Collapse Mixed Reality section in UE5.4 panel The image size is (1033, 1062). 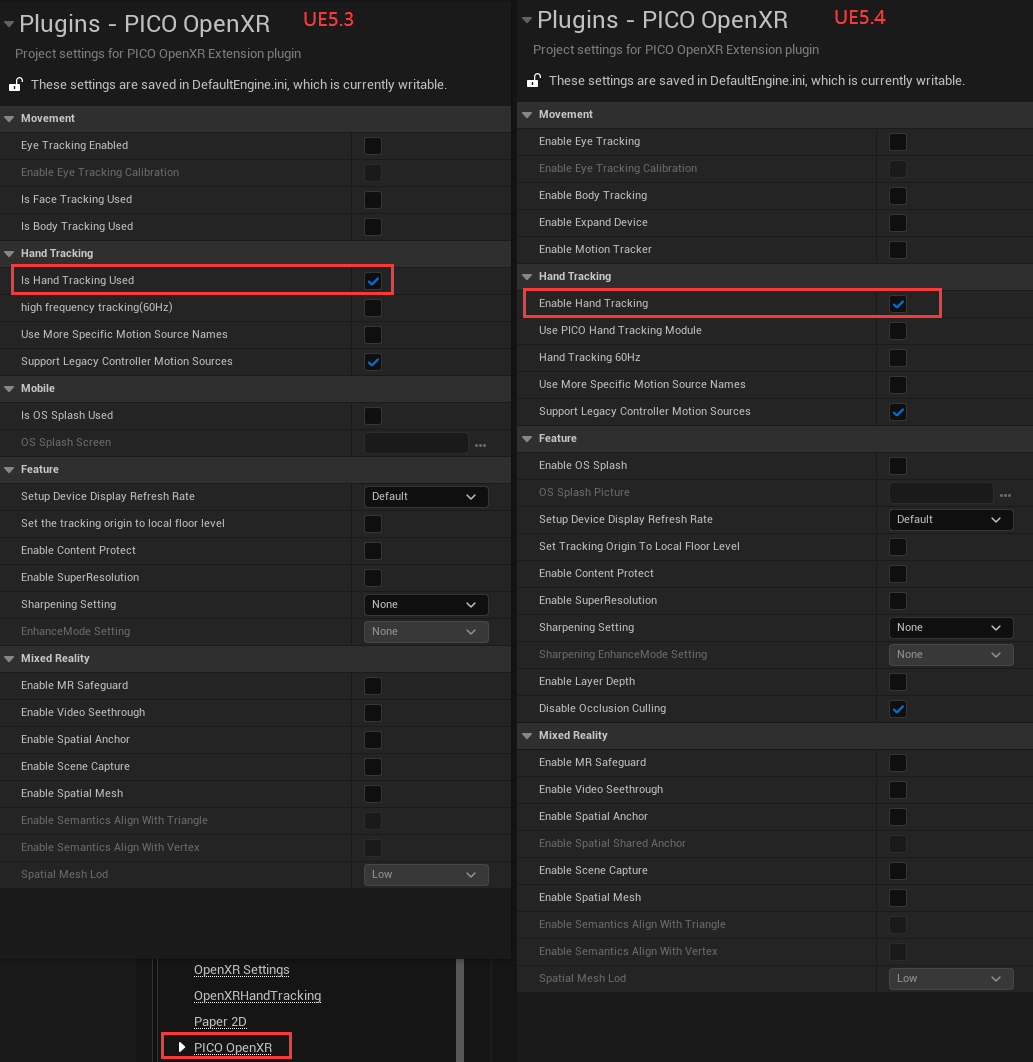[527, 736]
